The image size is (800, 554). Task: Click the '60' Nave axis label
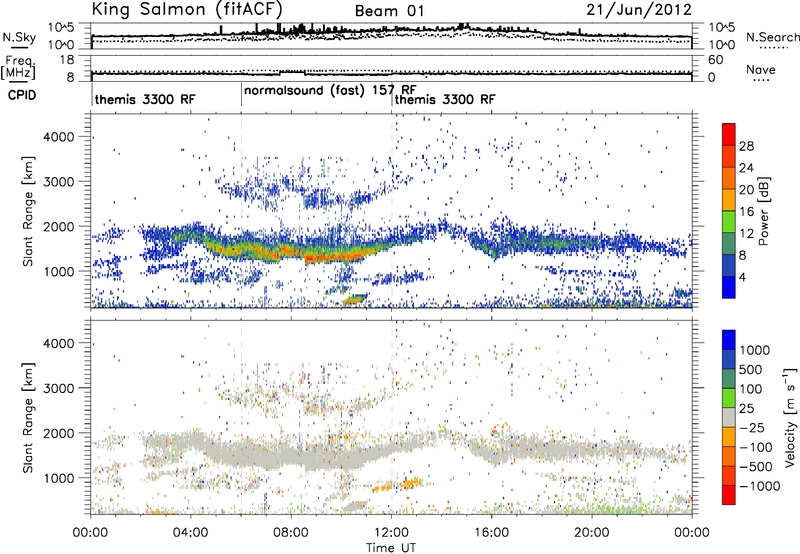[715, 60]
